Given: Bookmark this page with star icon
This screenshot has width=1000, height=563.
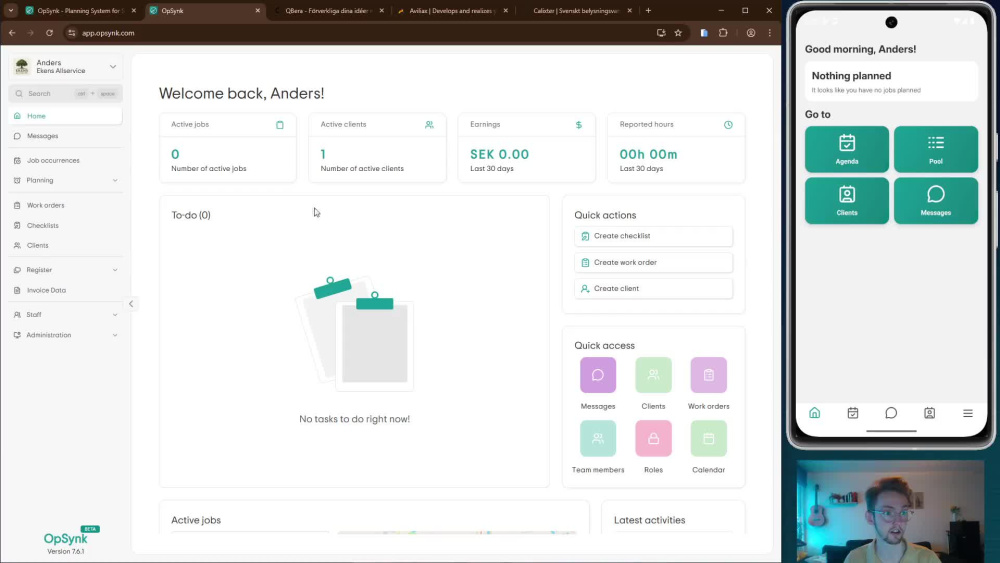Looking at the screenshot, I should [x=678, y=33].
